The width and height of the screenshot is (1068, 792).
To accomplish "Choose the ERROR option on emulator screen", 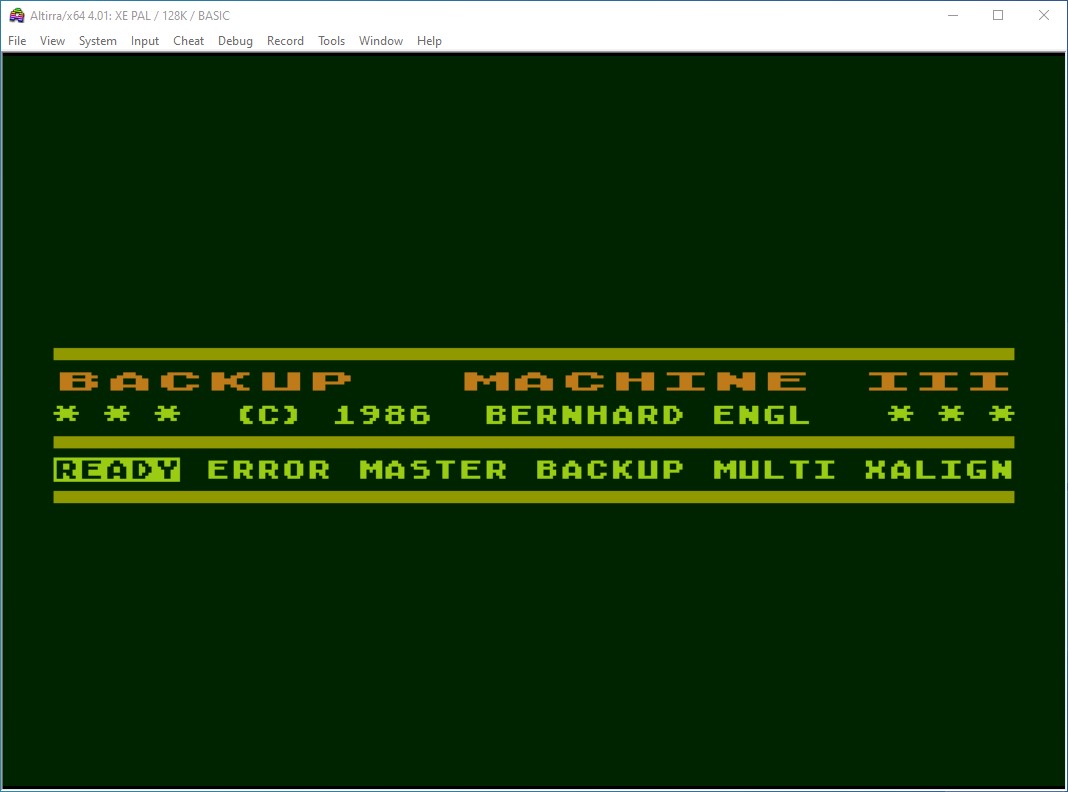I will (268, 469).
